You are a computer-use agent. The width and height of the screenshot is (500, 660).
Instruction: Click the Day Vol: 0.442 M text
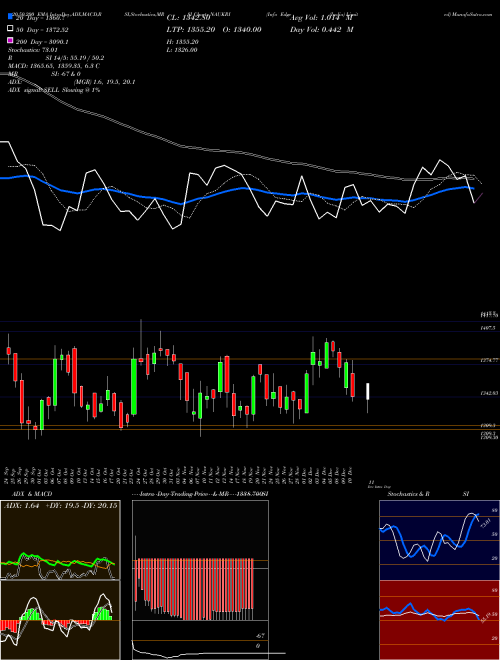tap(321, 29)
